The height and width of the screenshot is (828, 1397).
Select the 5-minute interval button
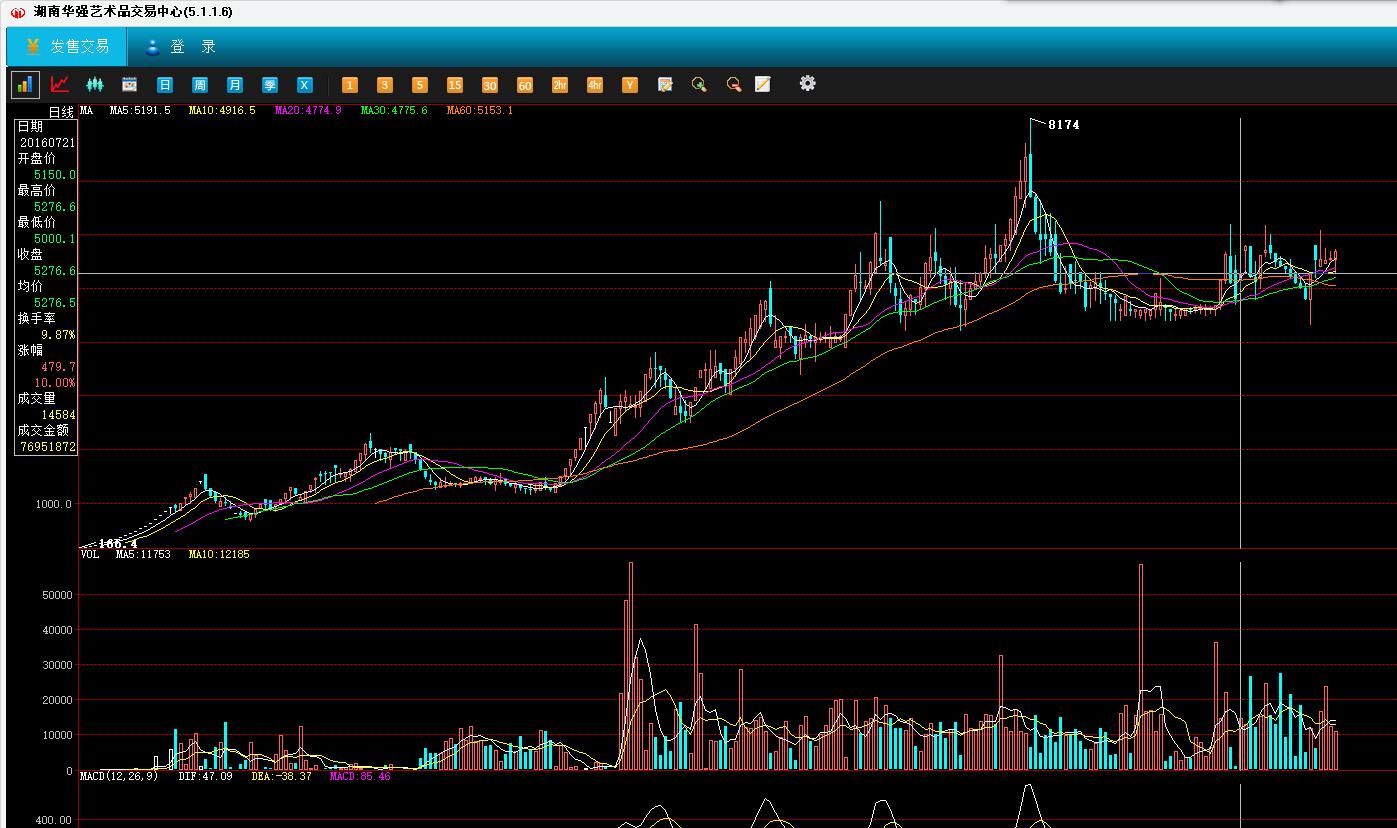(420, 85)
